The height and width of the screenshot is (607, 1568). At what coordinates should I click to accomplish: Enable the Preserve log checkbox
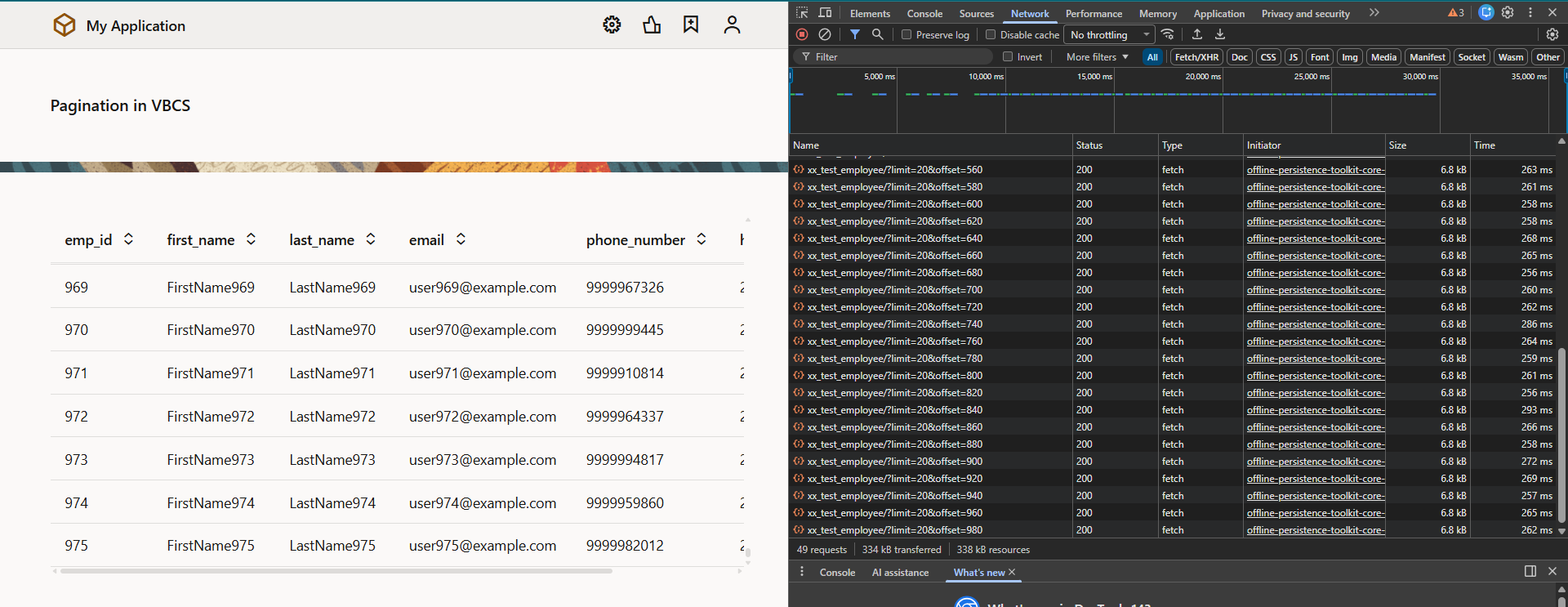point(906,35)
